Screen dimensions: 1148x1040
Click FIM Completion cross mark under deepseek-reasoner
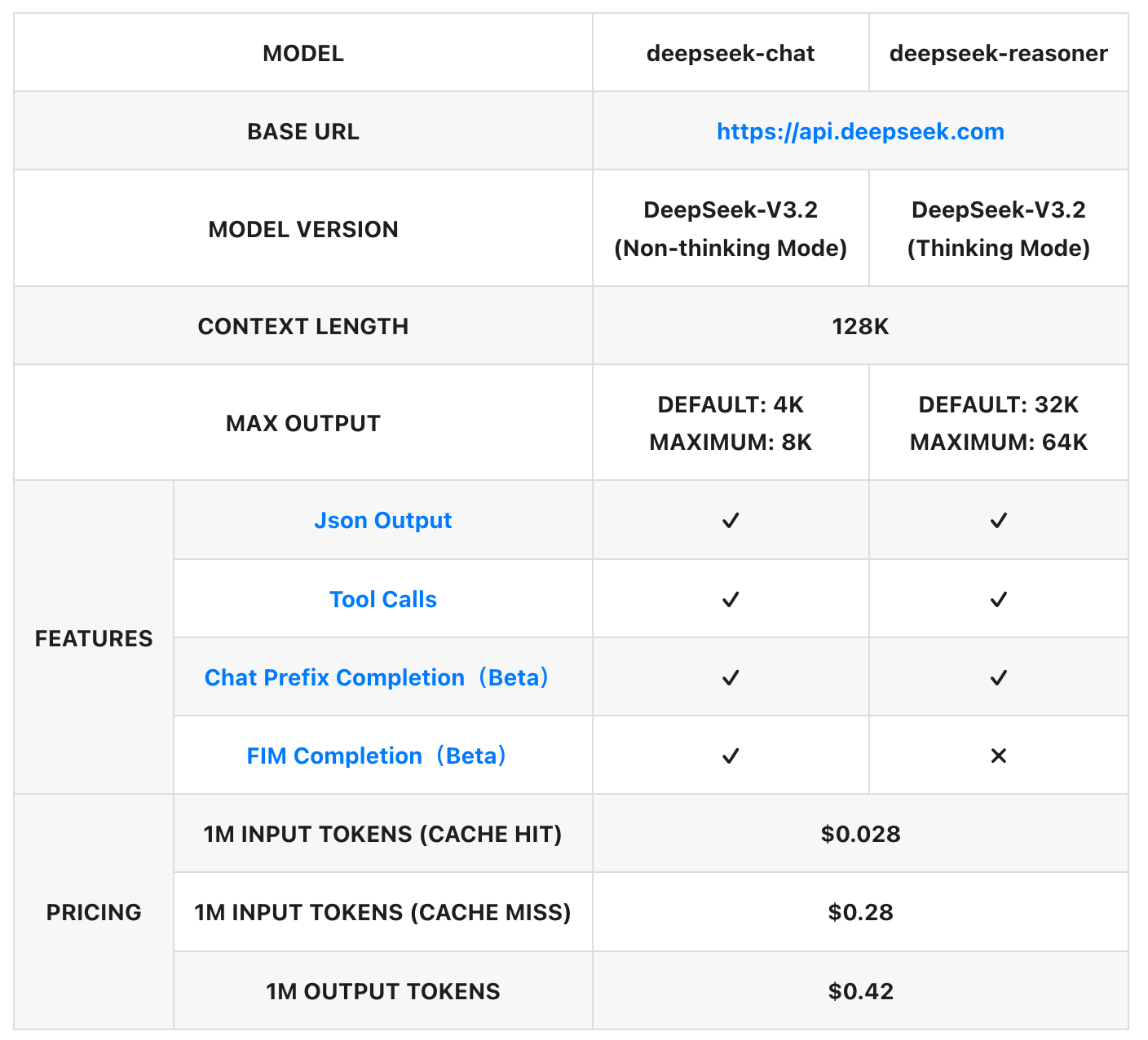tap(999, 756)
